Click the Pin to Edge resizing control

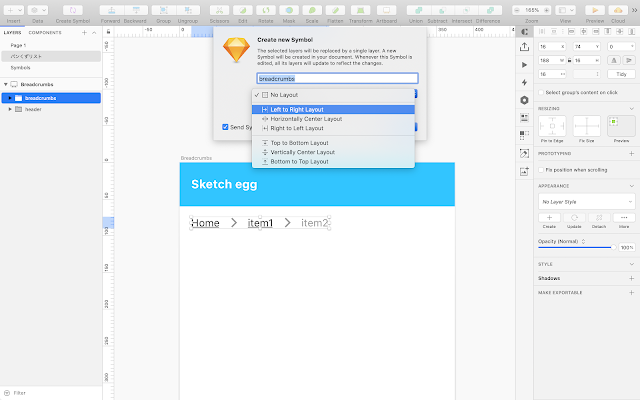(552, 126)
